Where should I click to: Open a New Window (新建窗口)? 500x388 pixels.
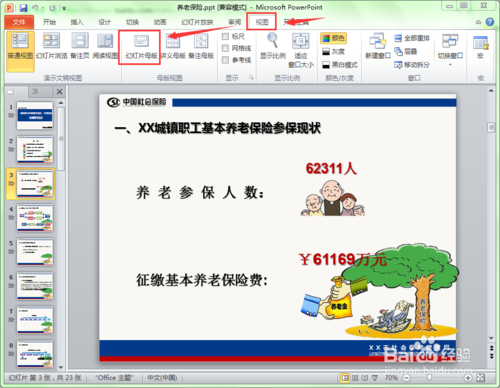pyautogui.click(x=378, y=46)
